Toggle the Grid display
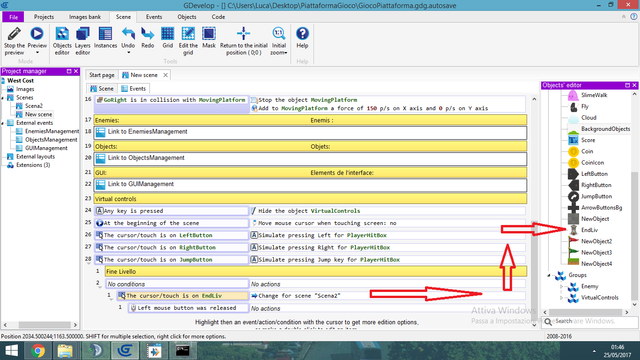 pyautogui.click(x=167, y=38)
